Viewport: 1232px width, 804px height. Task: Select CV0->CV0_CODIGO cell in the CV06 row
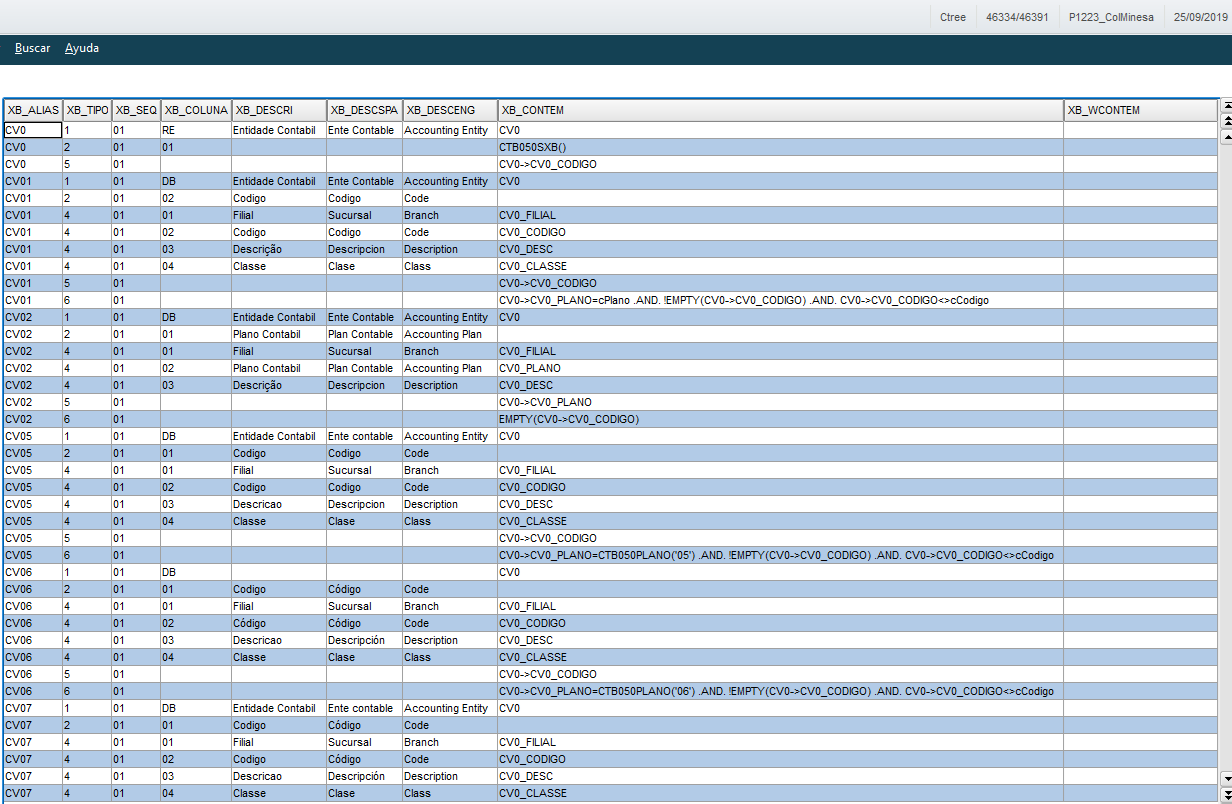click(x=780, y=674)
